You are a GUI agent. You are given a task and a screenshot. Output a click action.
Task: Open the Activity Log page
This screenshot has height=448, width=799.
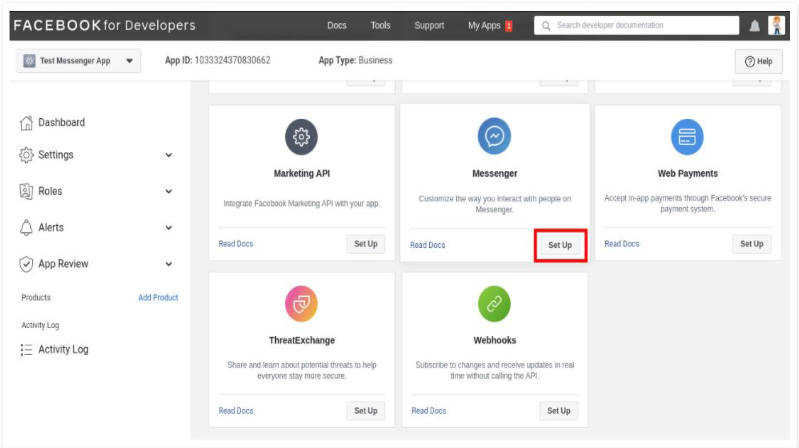pos(63,350)
